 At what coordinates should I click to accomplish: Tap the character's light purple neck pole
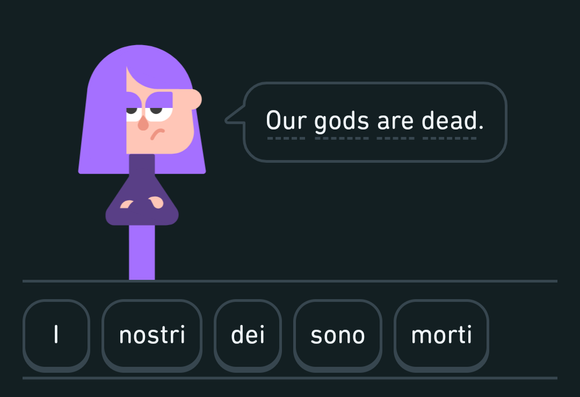(142, 252)
